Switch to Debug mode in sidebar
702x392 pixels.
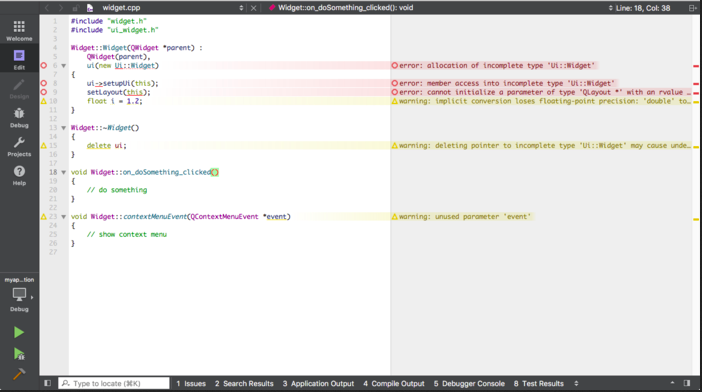(19, 118)
